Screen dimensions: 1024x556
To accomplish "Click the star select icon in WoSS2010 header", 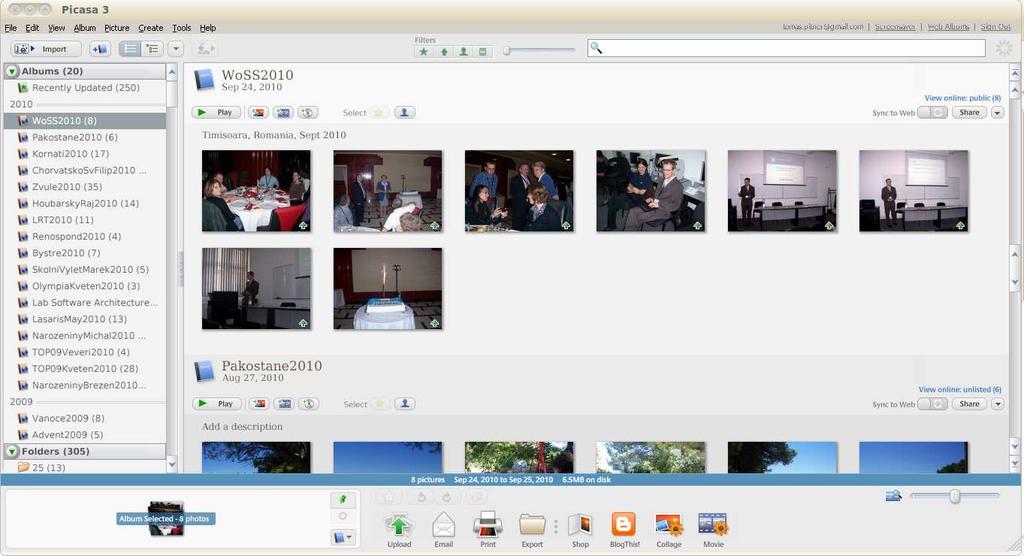I will (x=379, y=112).
